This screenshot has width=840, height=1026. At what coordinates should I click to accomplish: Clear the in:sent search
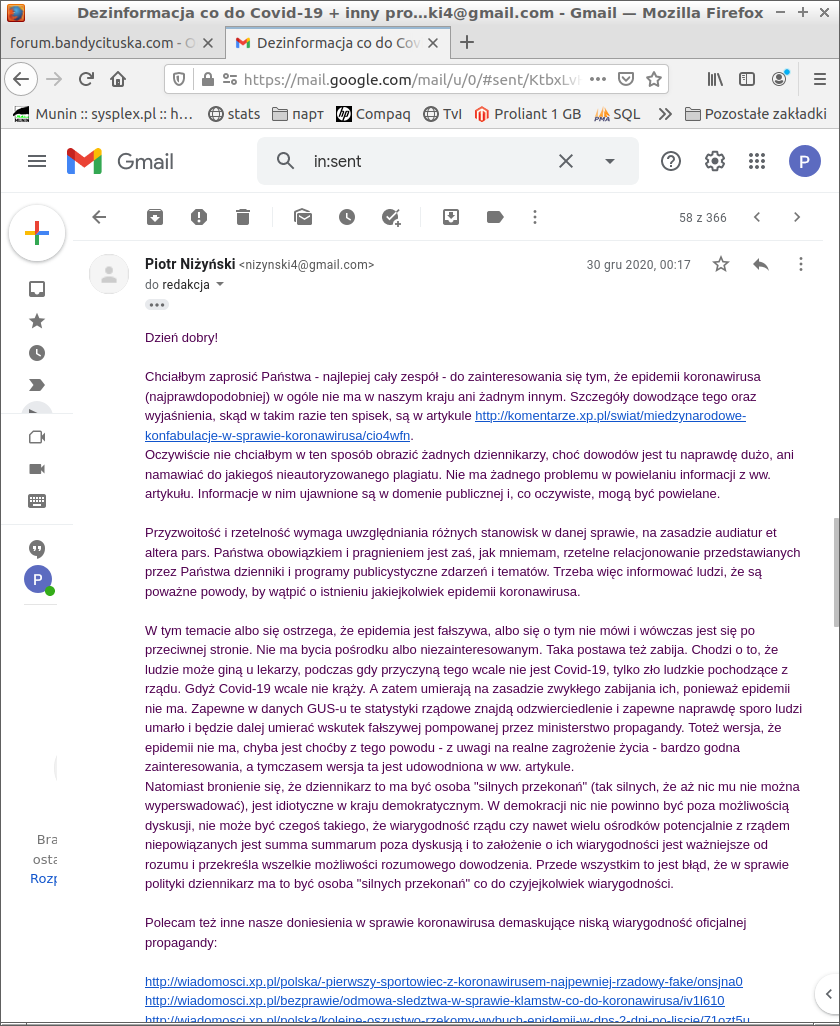coord(566,161)
